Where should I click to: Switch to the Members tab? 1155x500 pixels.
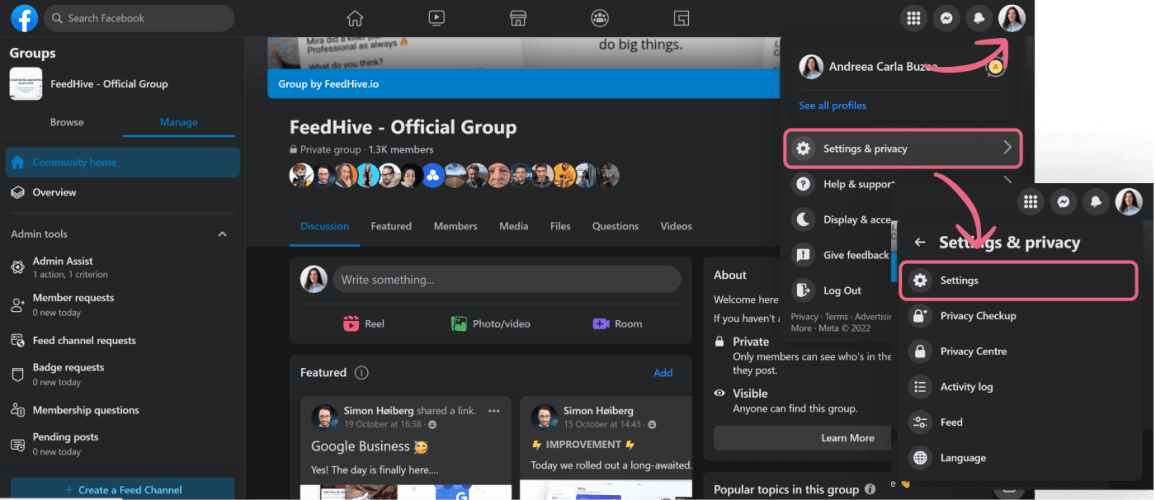pyautogui.click(x=455, y=226)
